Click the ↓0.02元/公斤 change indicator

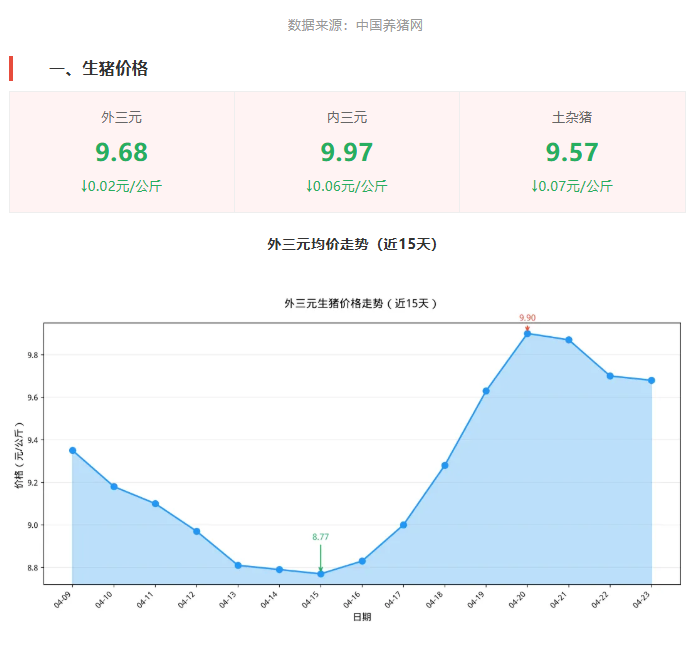(x=122, y=186)
